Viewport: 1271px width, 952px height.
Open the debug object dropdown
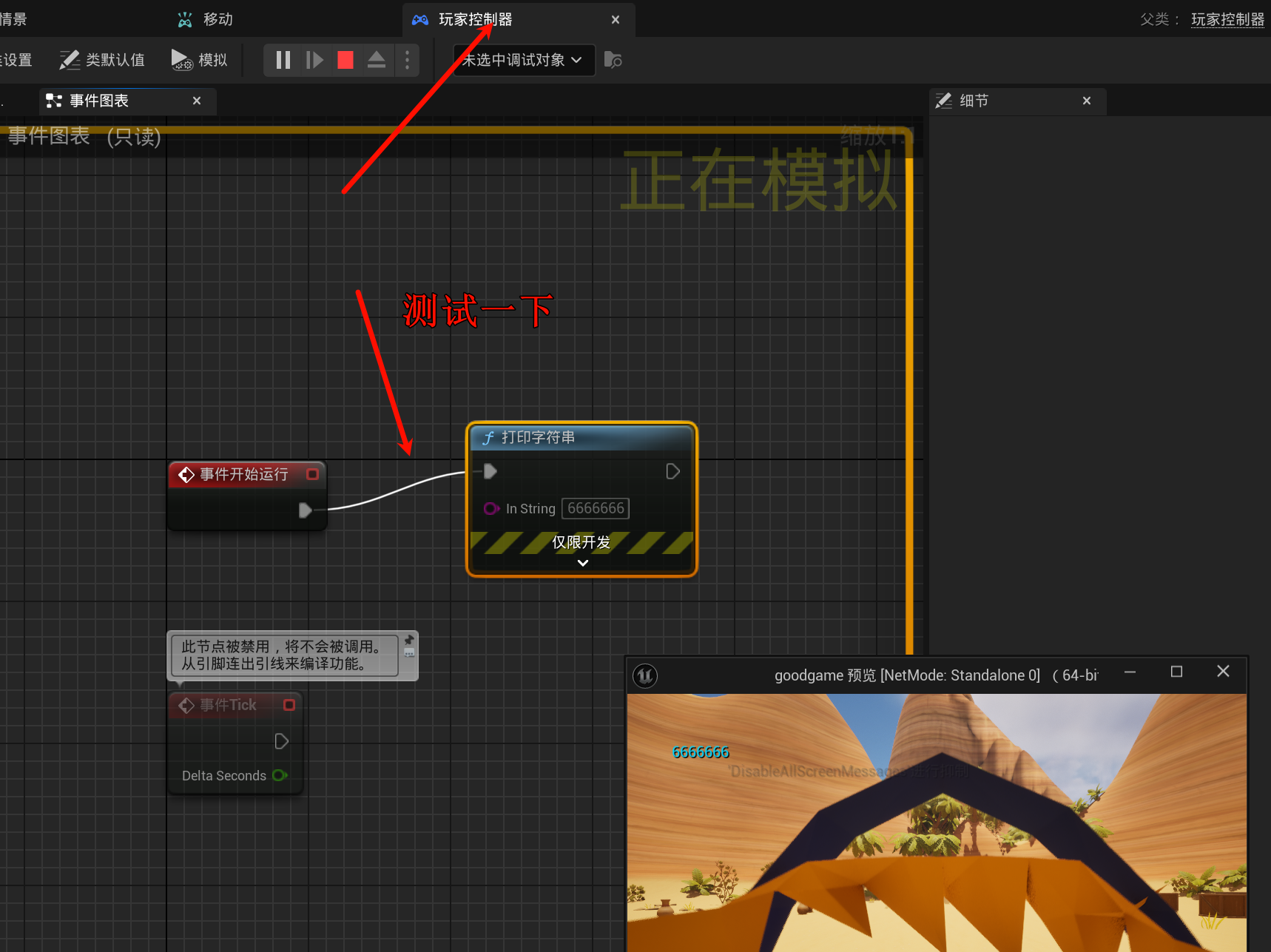(x=523, y=60)
